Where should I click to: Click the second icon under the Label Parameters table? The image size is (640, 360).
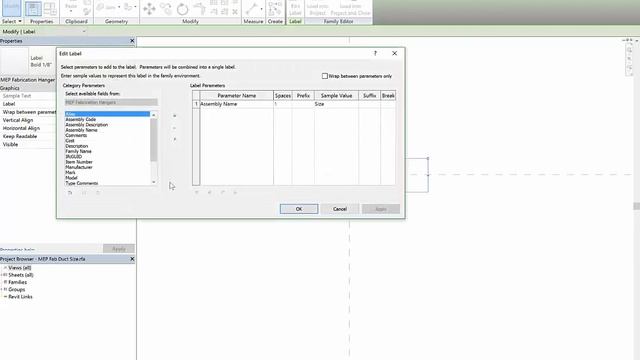[210, 192]
